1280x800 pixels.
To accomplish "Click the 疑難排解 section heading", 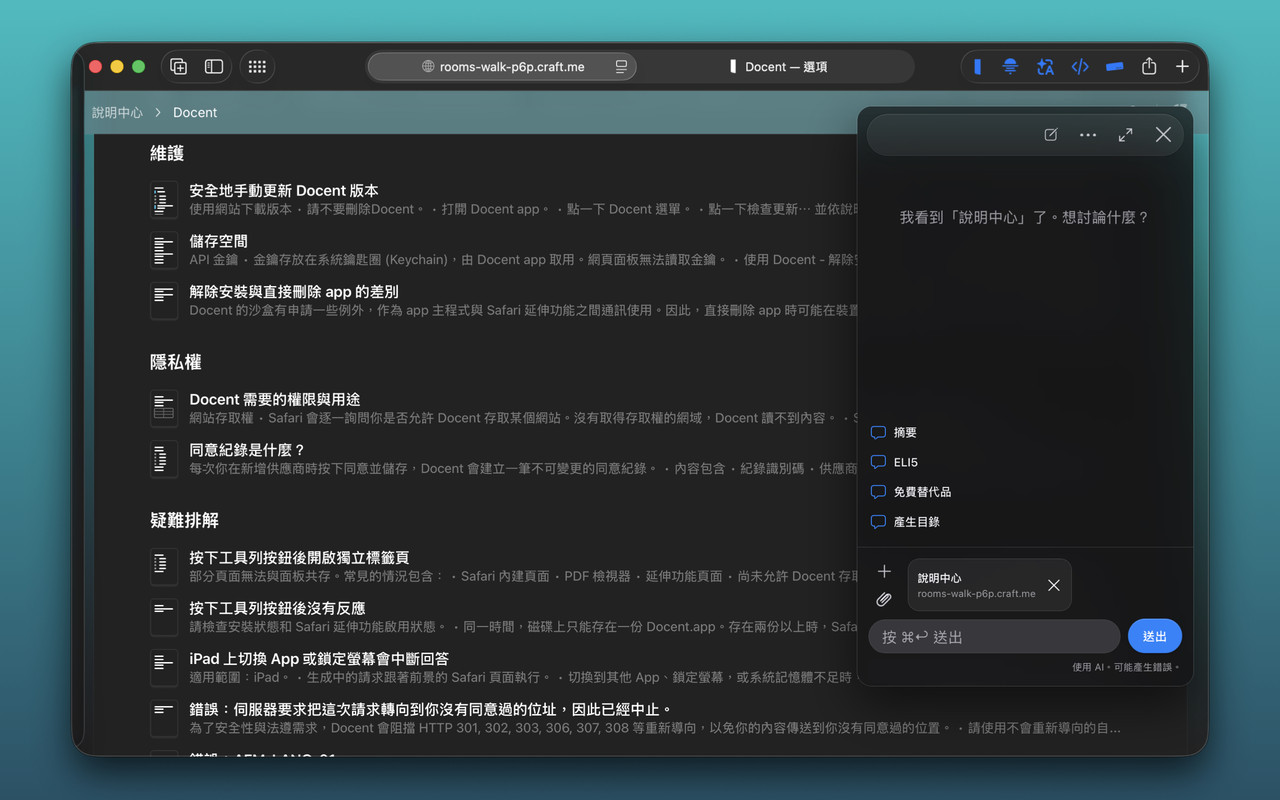I will click(184, 520).
